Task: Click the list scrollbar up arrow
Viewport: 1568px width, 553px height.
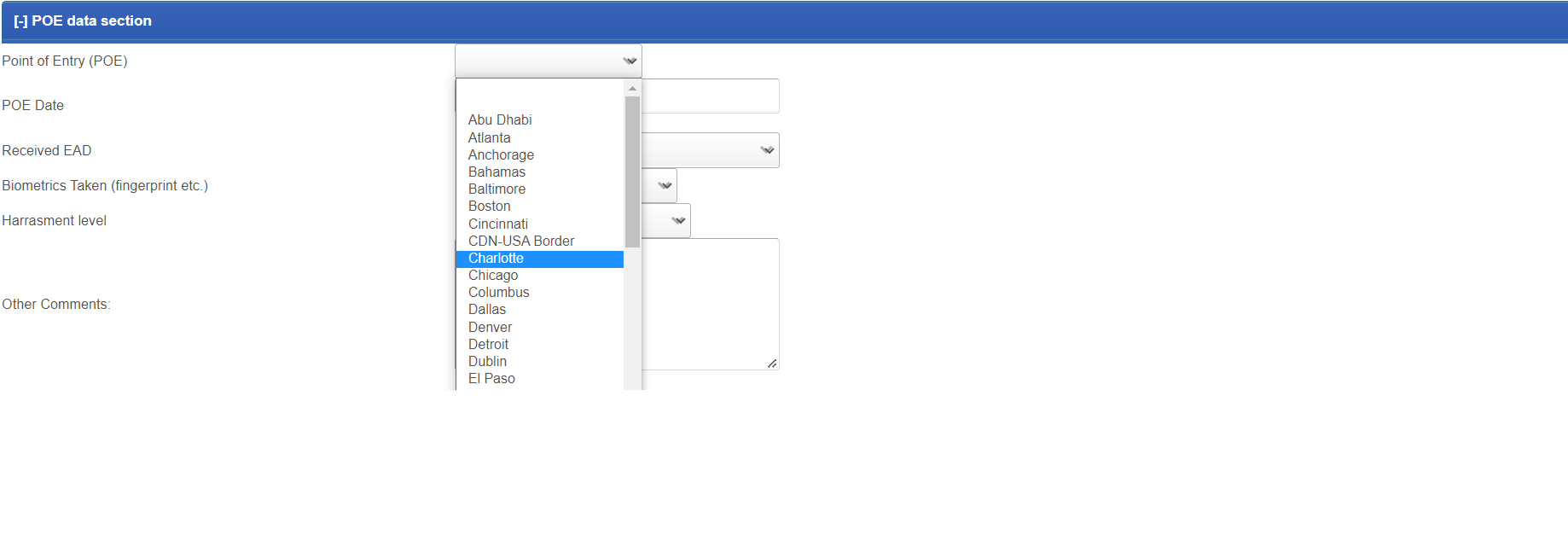Action: (x=632, y=88)
